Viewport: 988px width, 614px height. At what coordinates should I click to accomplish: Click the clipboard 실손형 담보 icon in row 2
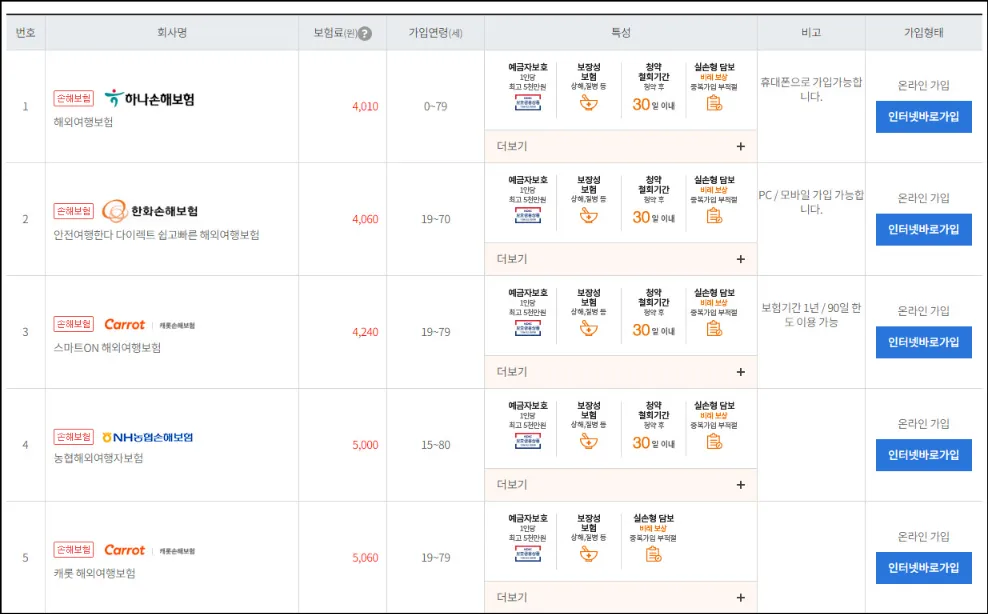pyautogui.click(x=714, y=216)
